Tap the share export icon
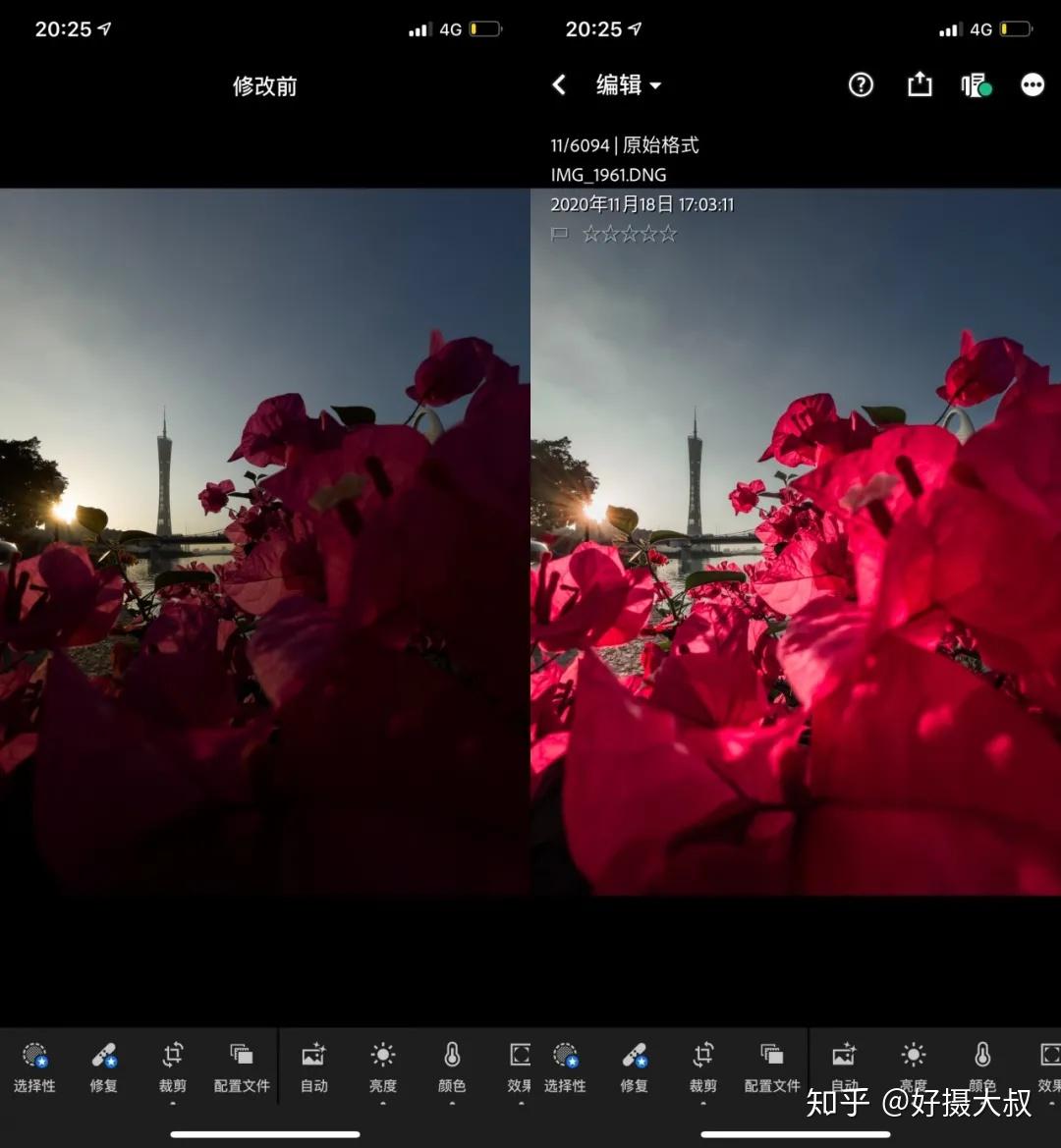 920,84
